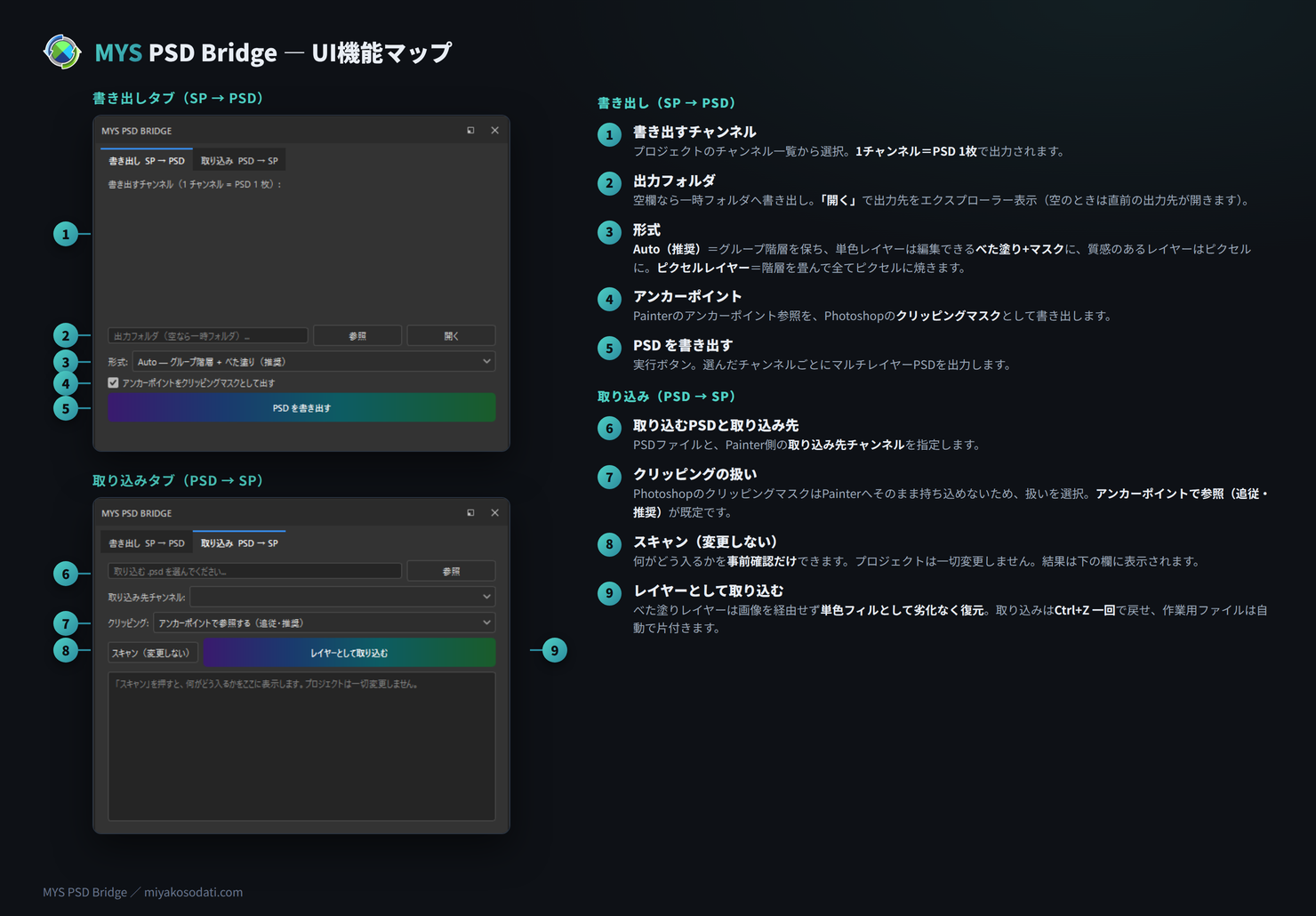The image size is (1316, 916).
Task: Click page title MYS PSD Bridge — UI機能マップ
Action: tap(273, 52)
